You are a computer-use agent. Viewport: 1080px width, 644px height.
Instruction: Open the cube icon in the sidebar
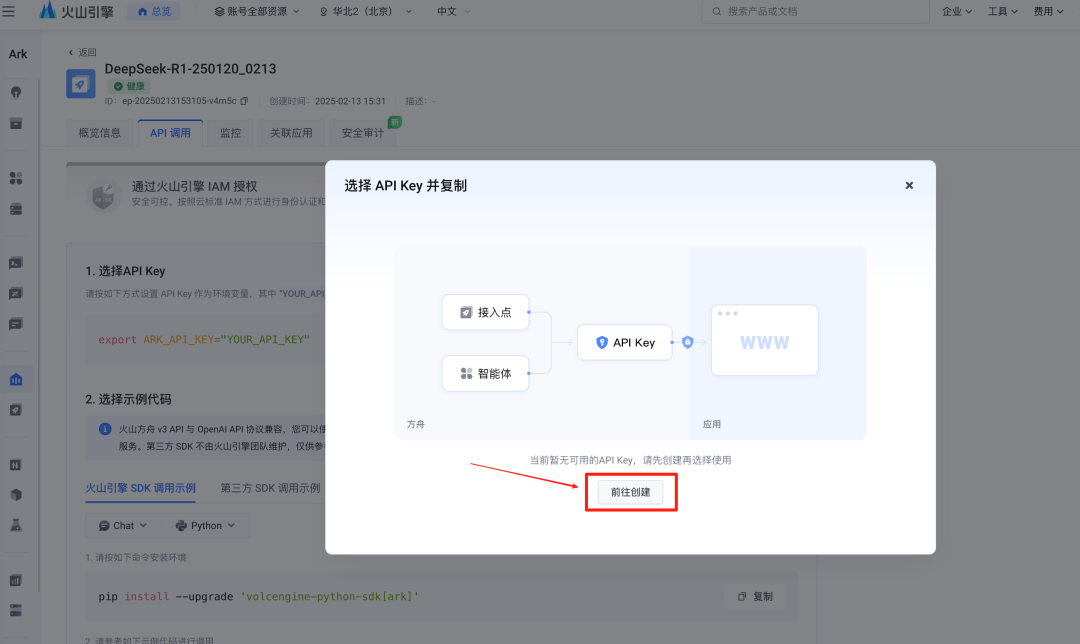16,495
